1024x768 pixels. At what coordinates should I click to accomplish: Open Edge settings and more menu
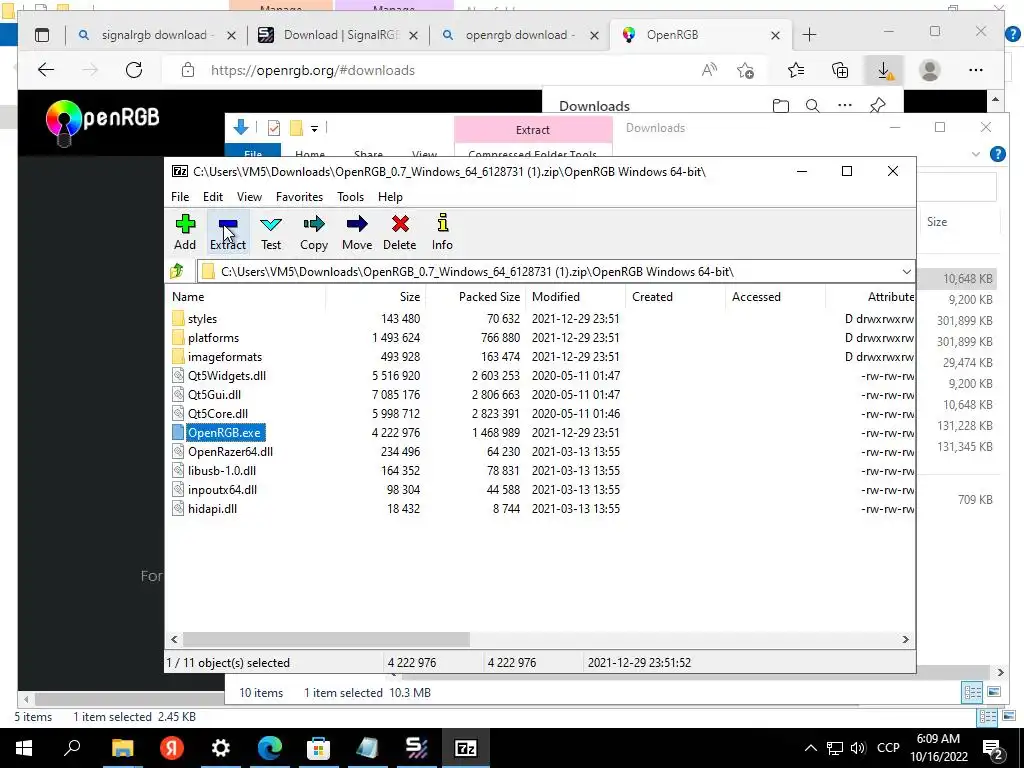pyautogui.click(x=976, y=70)
